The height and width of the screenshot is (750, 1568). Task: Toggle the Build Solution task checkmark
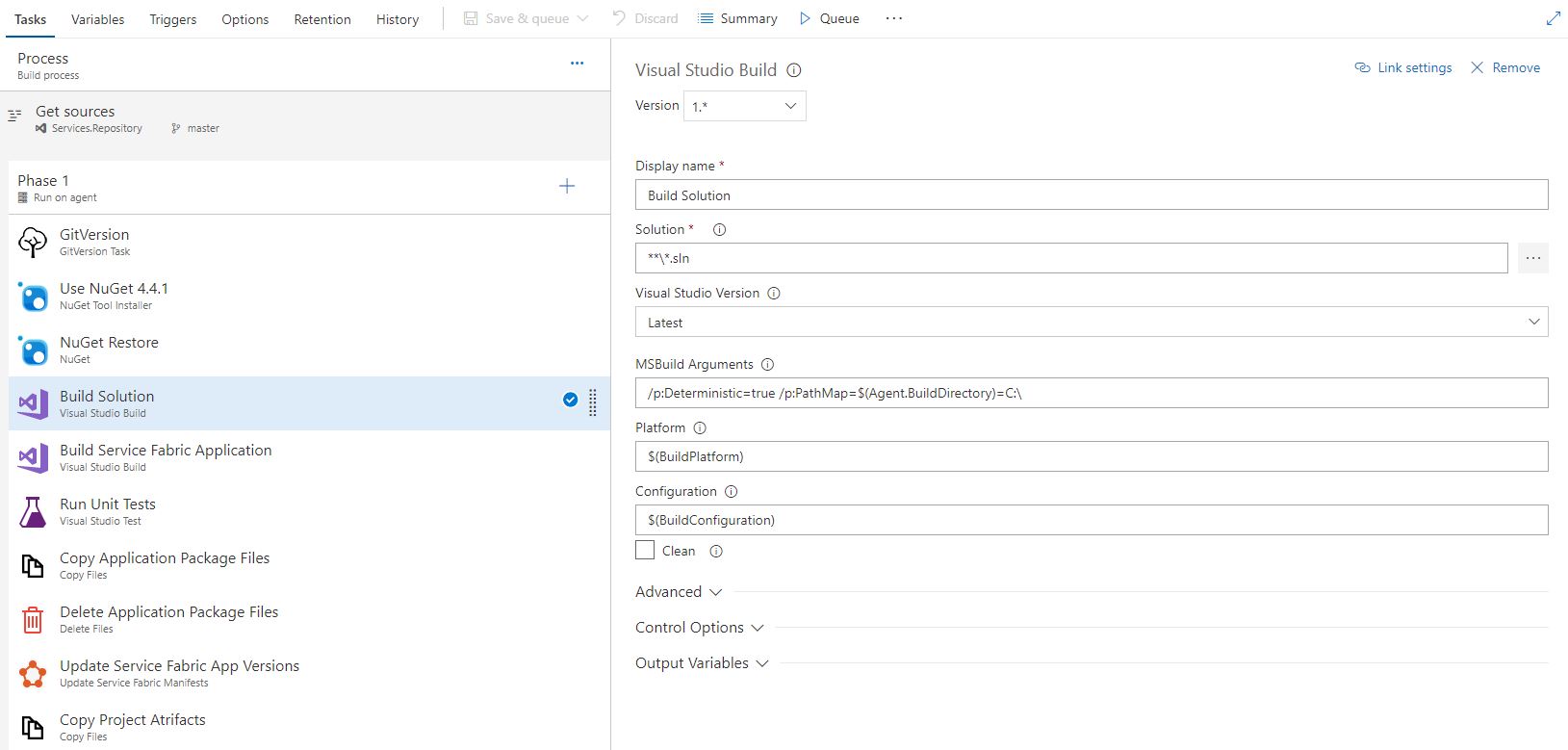[x=570, y=400]
